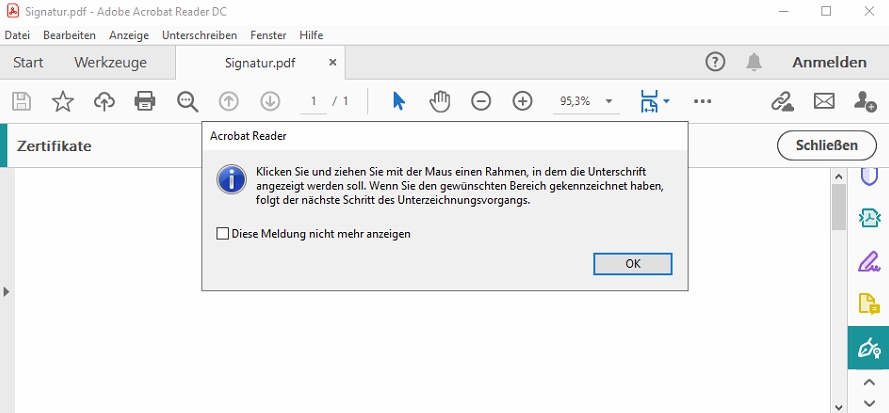Viewport: 889px width, 413px height.
Task: Open the Fenster menu
Action: (x=268, y=35)
